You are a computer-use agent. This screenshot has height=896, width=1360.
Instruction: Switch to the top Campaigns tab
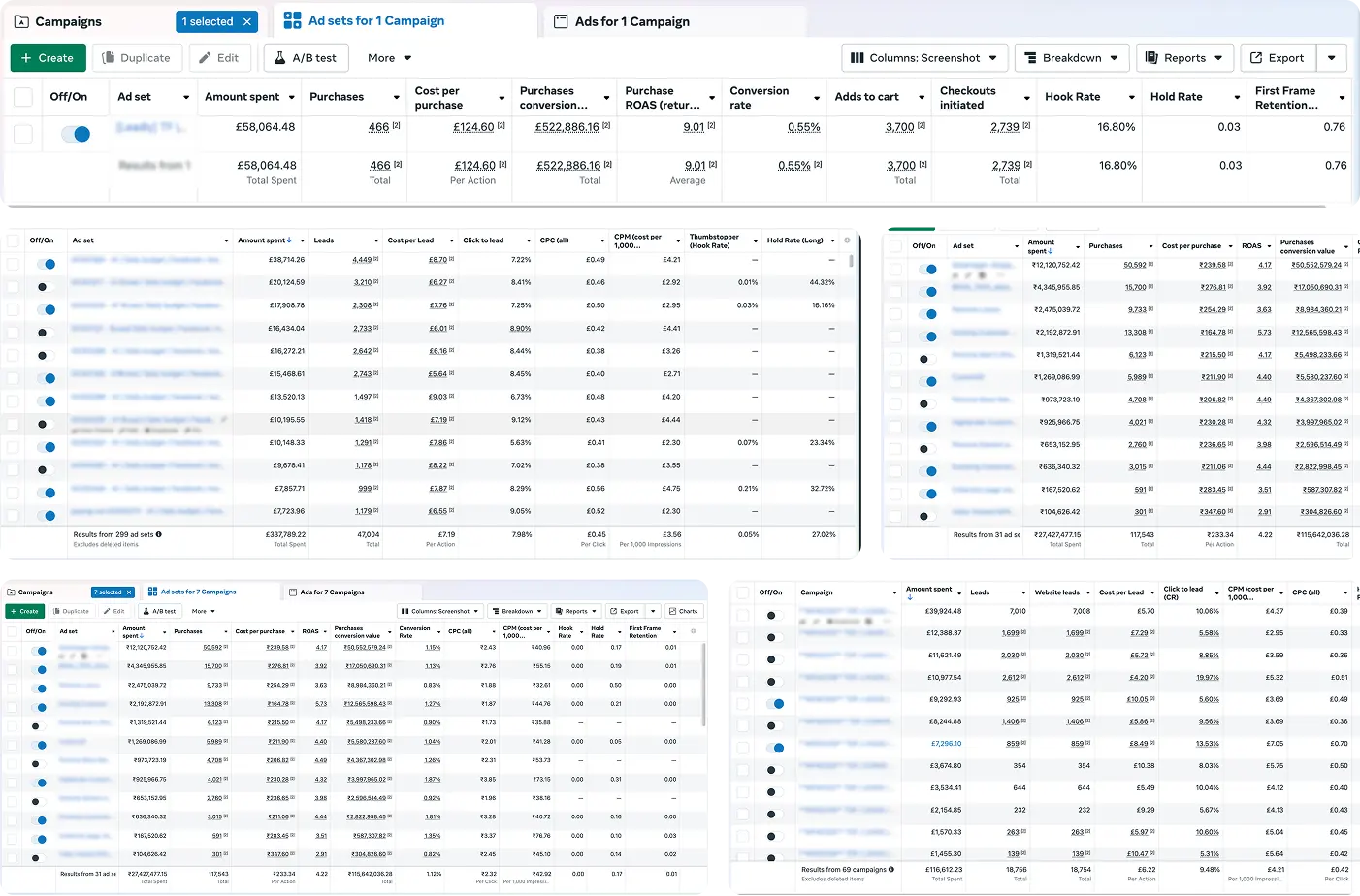(x=68, y=21)
